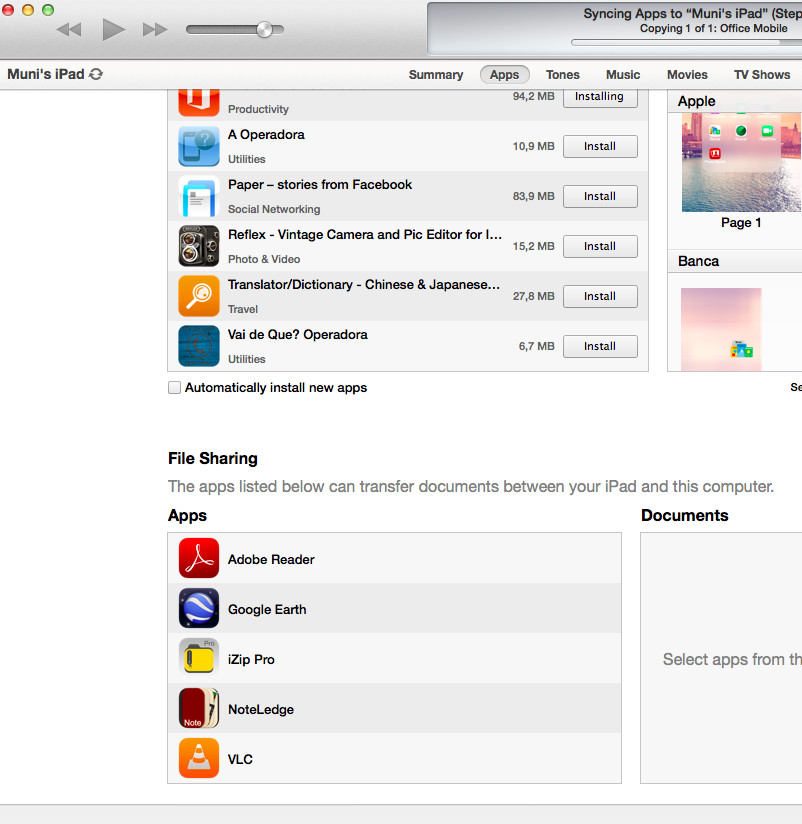Adjust the volume slider knob
Screen dimensions: 802x824
(x=264, y=30)
